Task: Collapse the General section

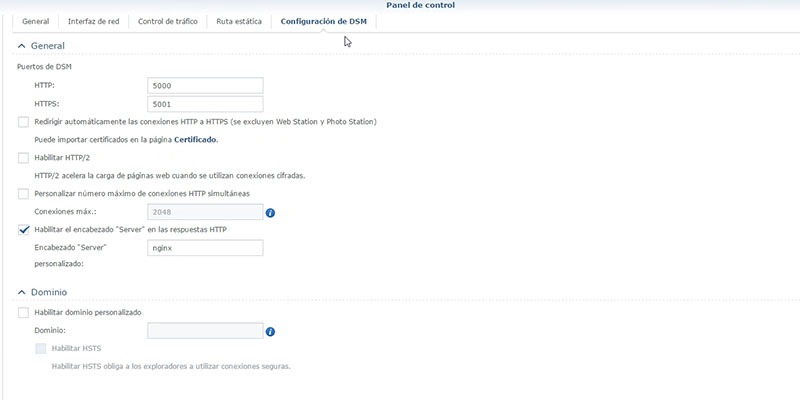Action: (21, 46)
